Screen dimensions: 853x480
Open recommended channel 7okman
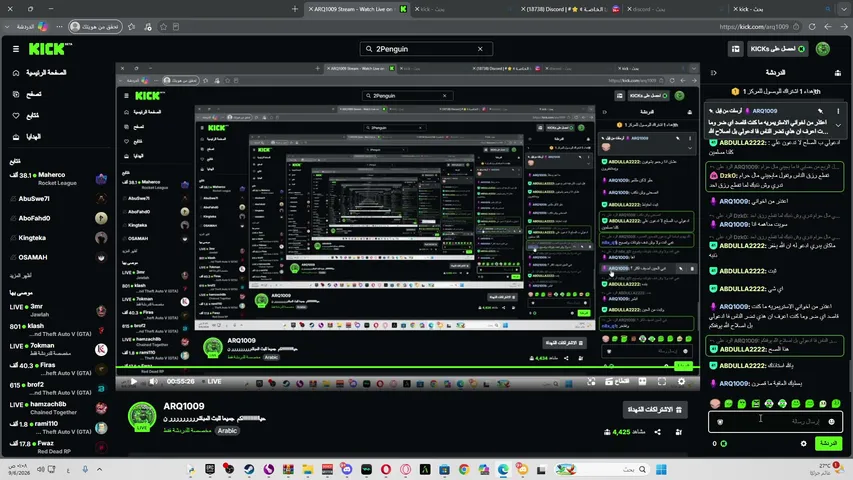pyautogui.click(x=58, y=349)
